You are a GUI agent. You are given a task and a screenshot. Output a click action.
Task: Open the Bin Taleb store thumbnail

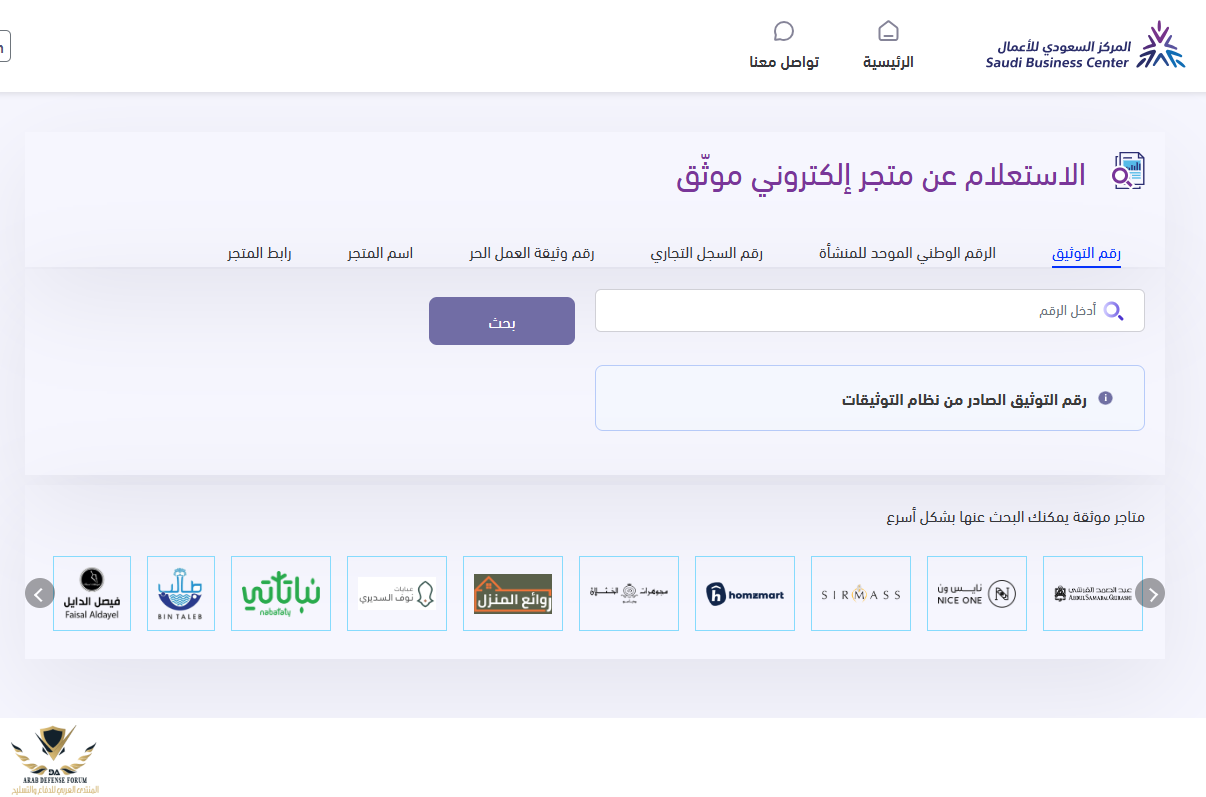(181, 594)
